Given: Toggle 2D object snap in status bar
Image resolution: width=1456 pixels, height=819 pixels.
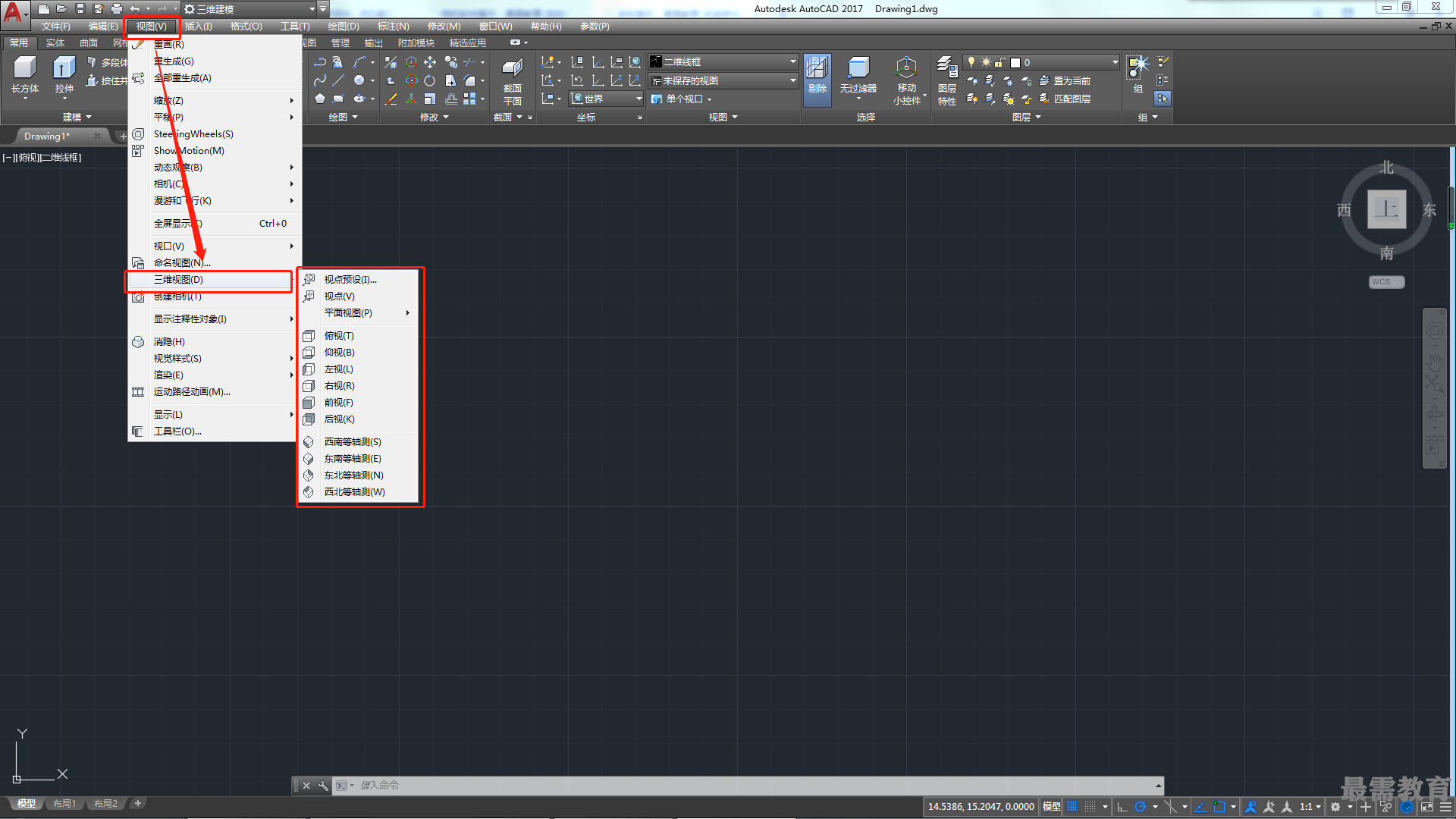Looking at the screenshot, I should tap(1219, 807).
